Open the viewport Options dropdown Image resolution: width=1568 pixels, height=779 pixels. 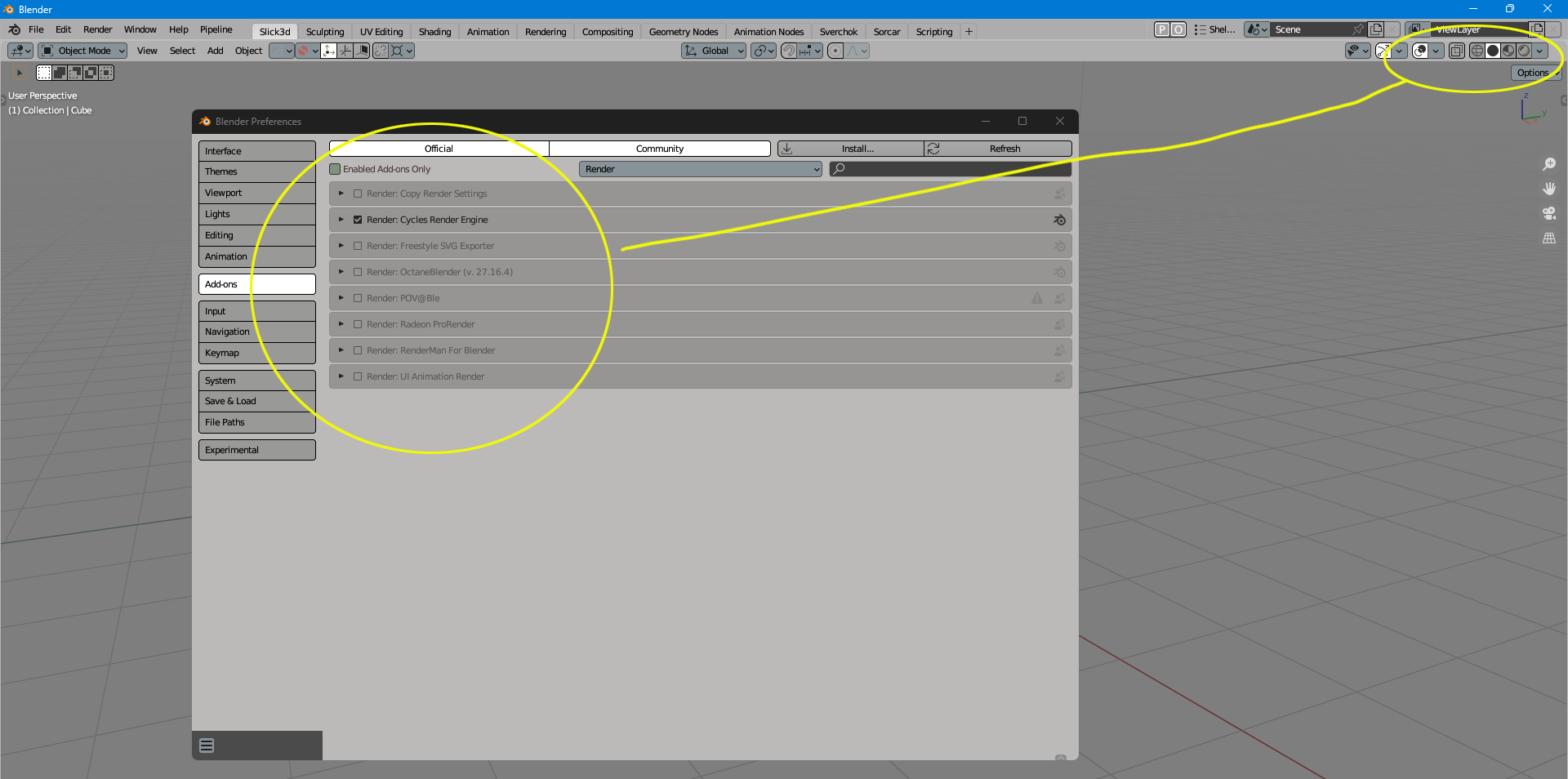pyautogui.click(x=1536, y=73)
